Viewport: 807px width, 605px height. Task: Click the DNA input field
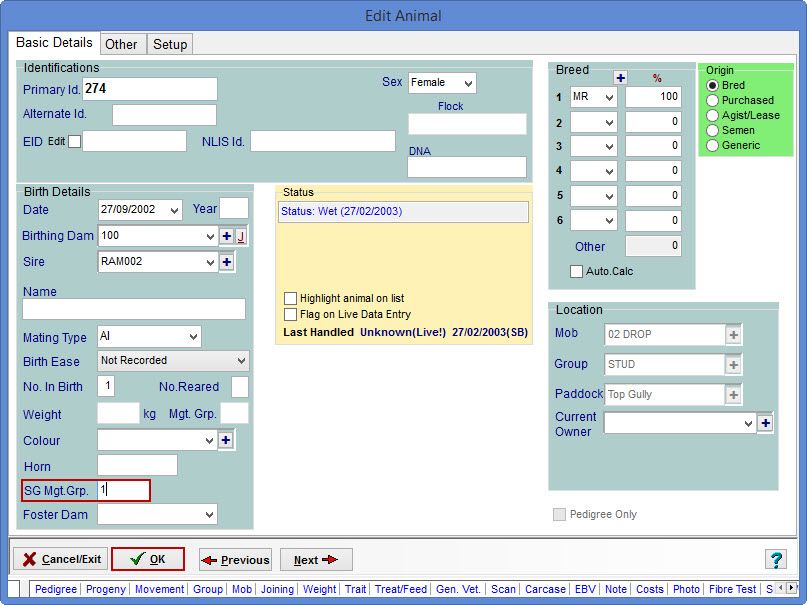[x=467, y=167]
